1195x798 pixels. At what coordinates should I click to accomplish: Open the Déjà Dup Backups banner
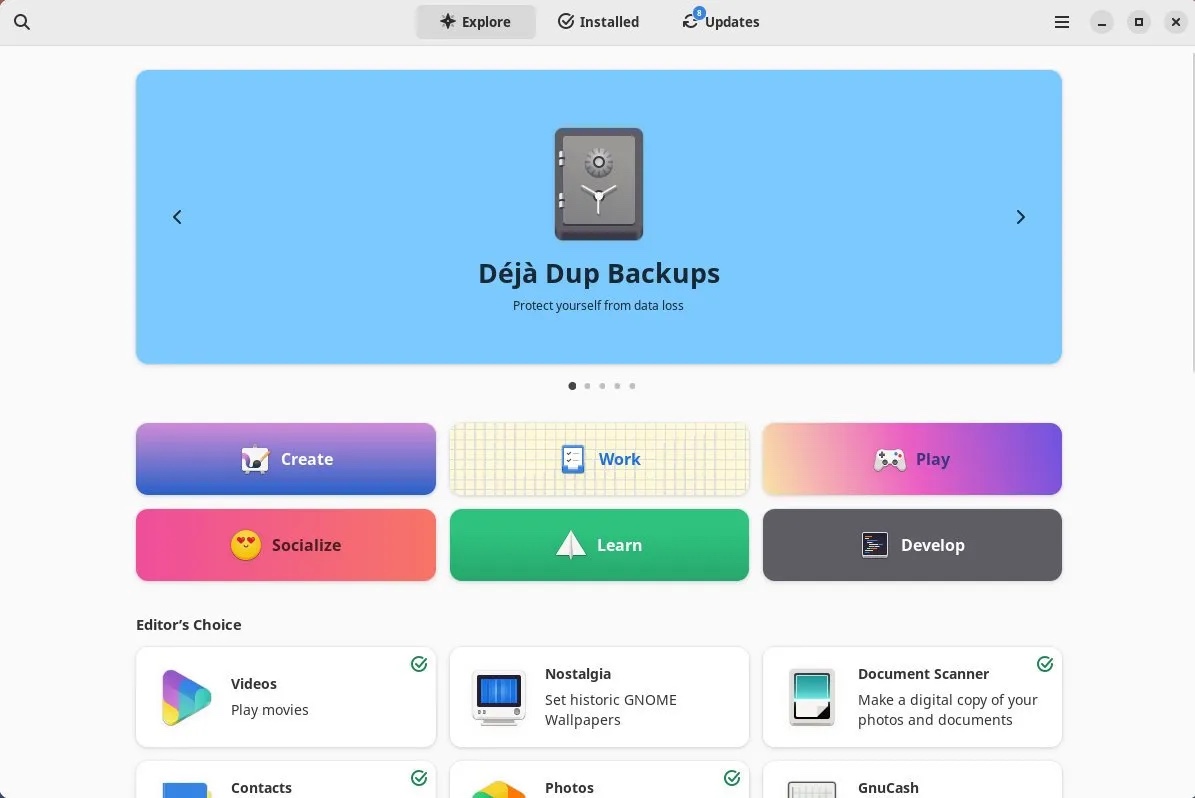coord(598,273)
